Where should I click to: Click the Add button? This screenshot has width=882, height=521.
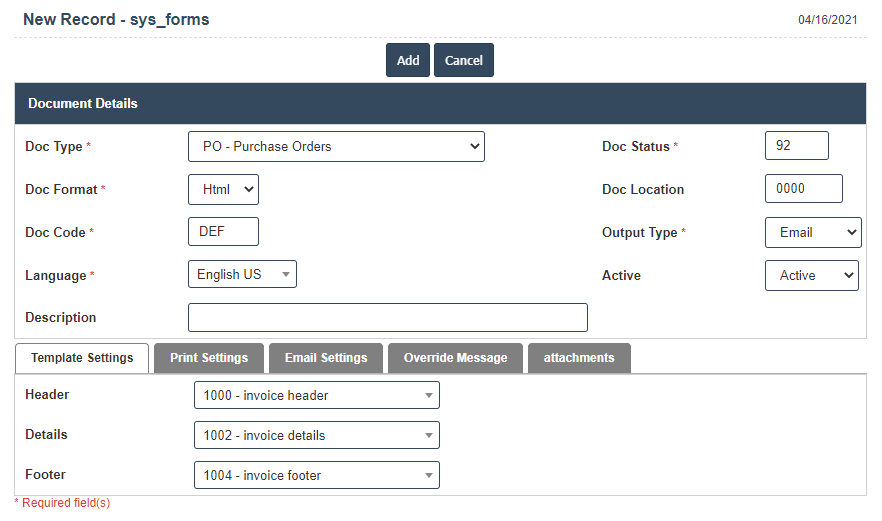point(408,60)
